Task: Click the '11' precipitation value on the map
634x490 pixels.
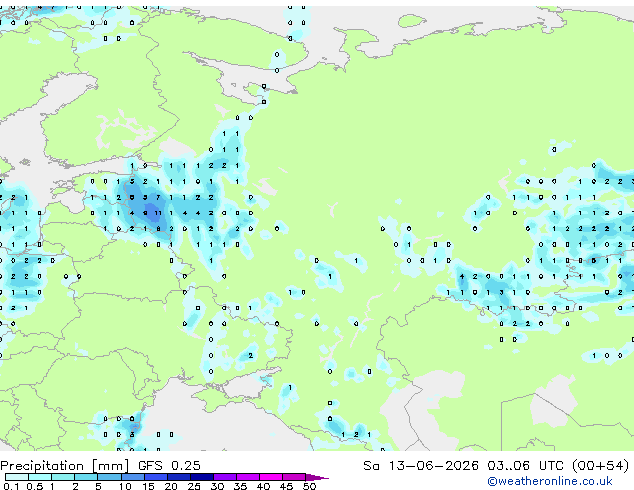Action: click(x=158, y=213)
